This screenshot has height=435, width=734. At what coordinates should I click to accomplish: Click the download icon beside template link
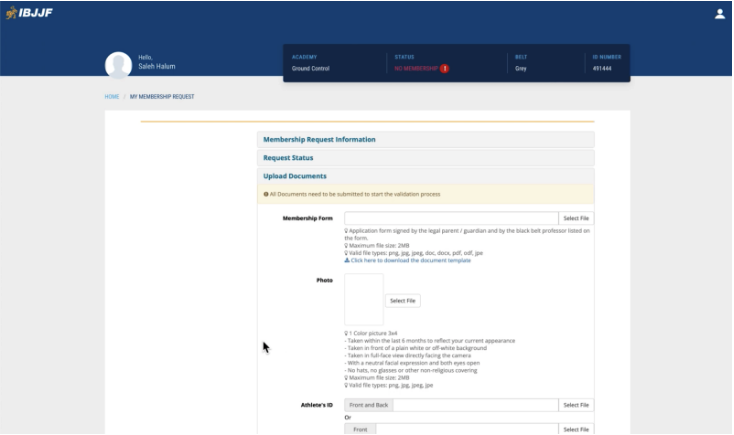click(346, 260)
